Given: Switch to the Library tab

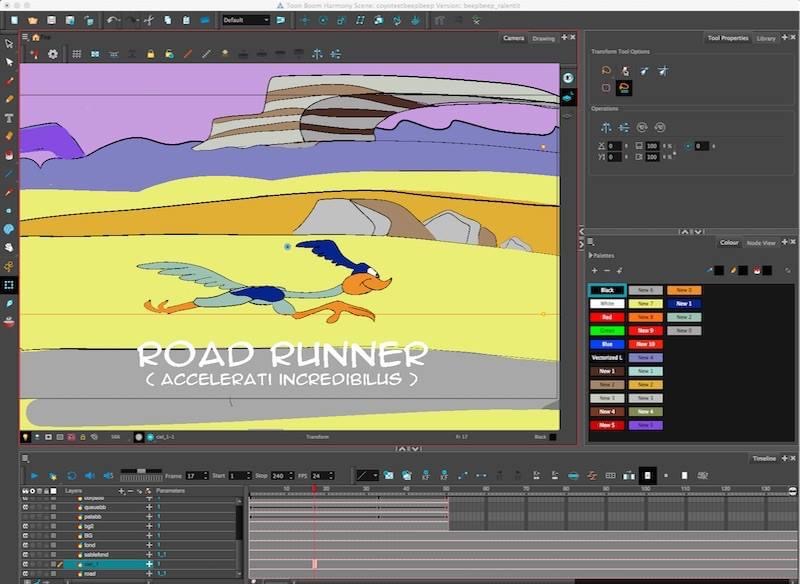Looking at the screenshot, I should (x=766, y=38).
